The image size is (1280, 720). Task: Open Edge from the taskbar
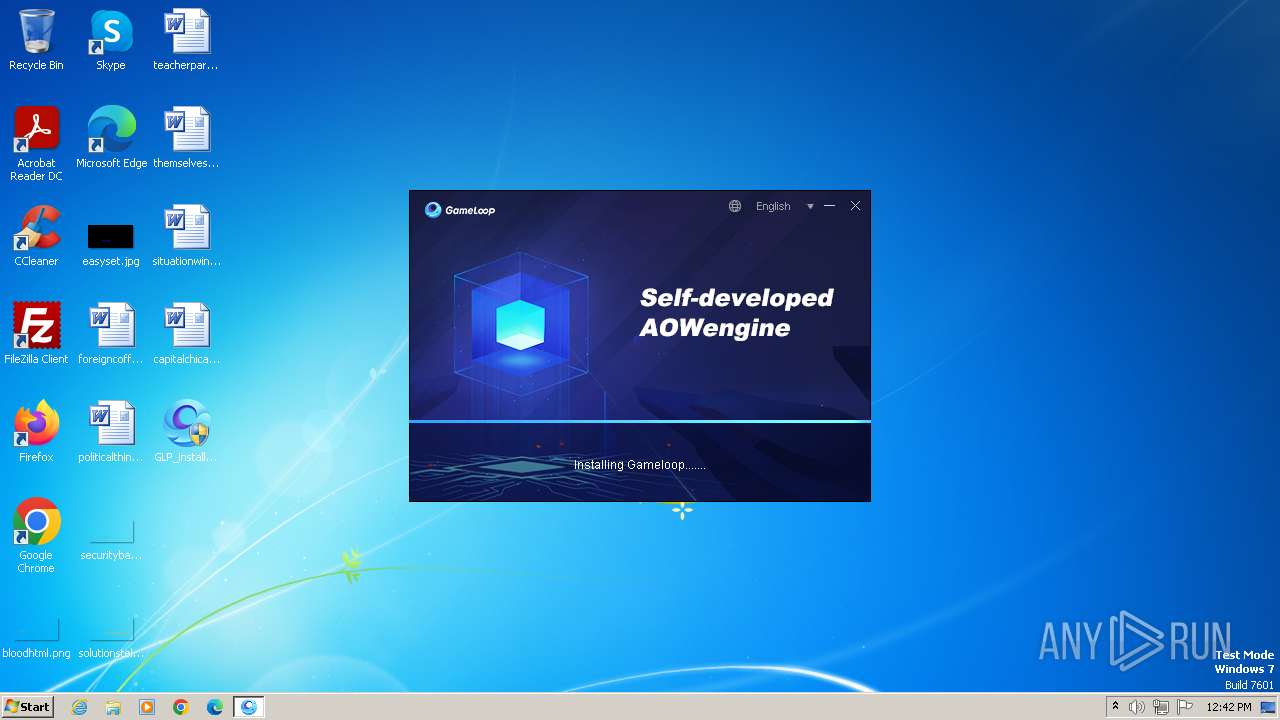pos(215,707)
